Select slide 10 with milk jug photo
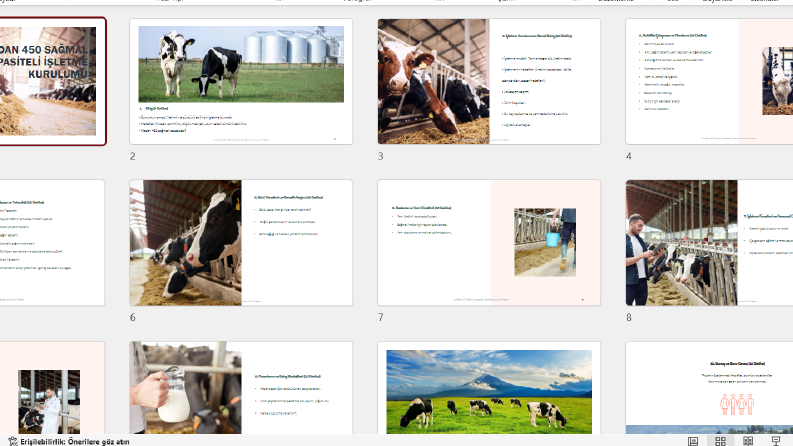793x446 pixels. coord(241,388)
